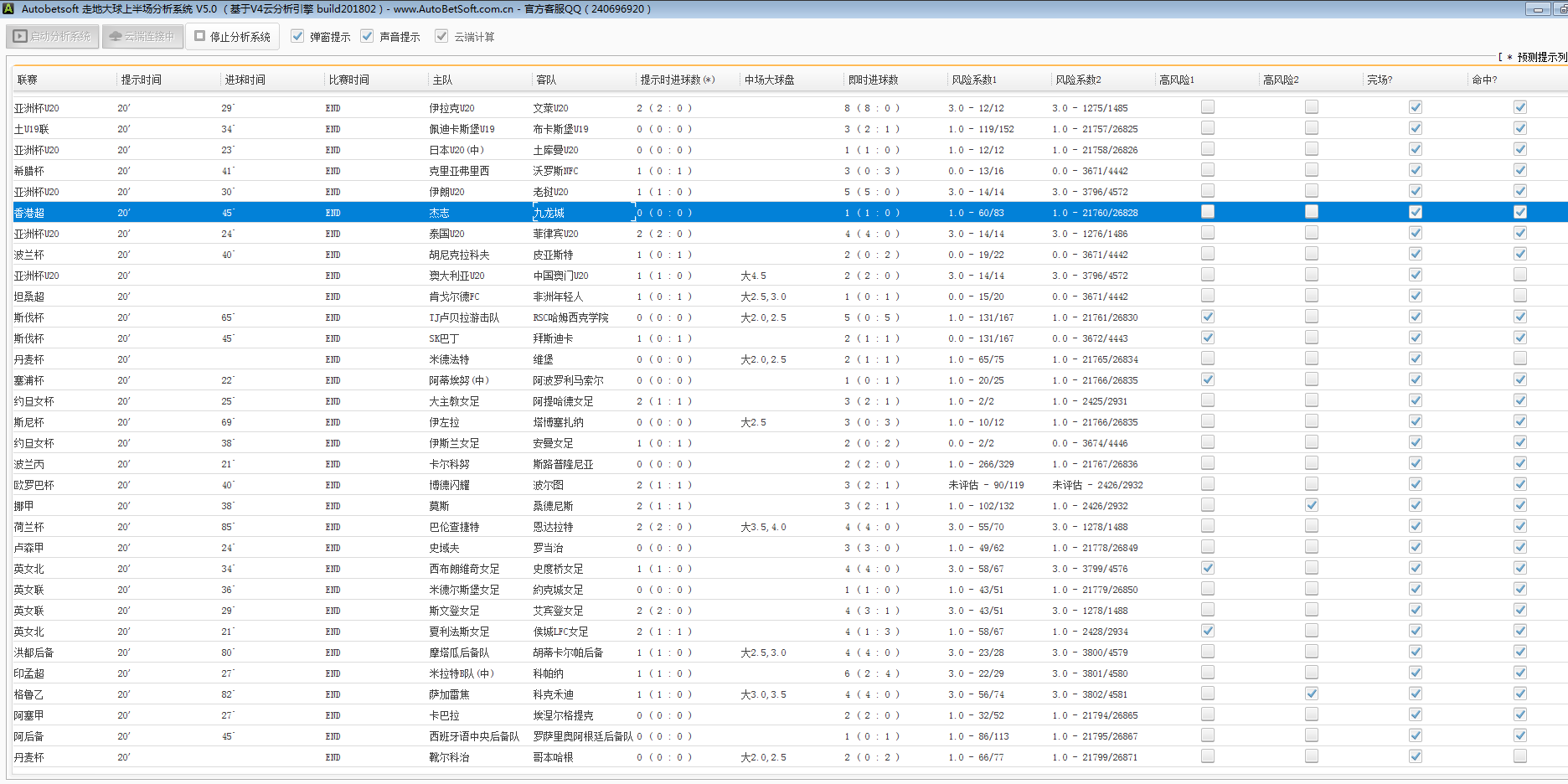The height and width of the screenshot is (784, 1568).
Task: Minimize the Autobetsoft window
Action: [x=1537, y=9]
